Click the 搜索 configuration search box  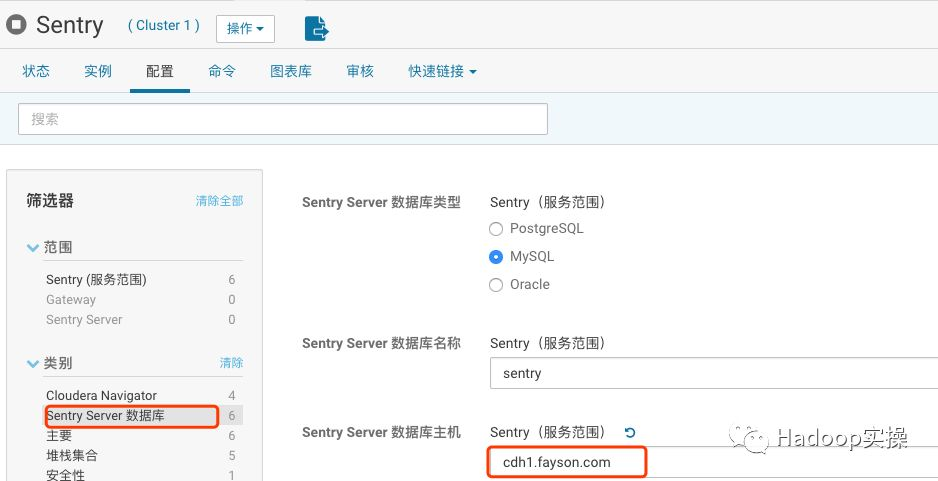(283, 119)
